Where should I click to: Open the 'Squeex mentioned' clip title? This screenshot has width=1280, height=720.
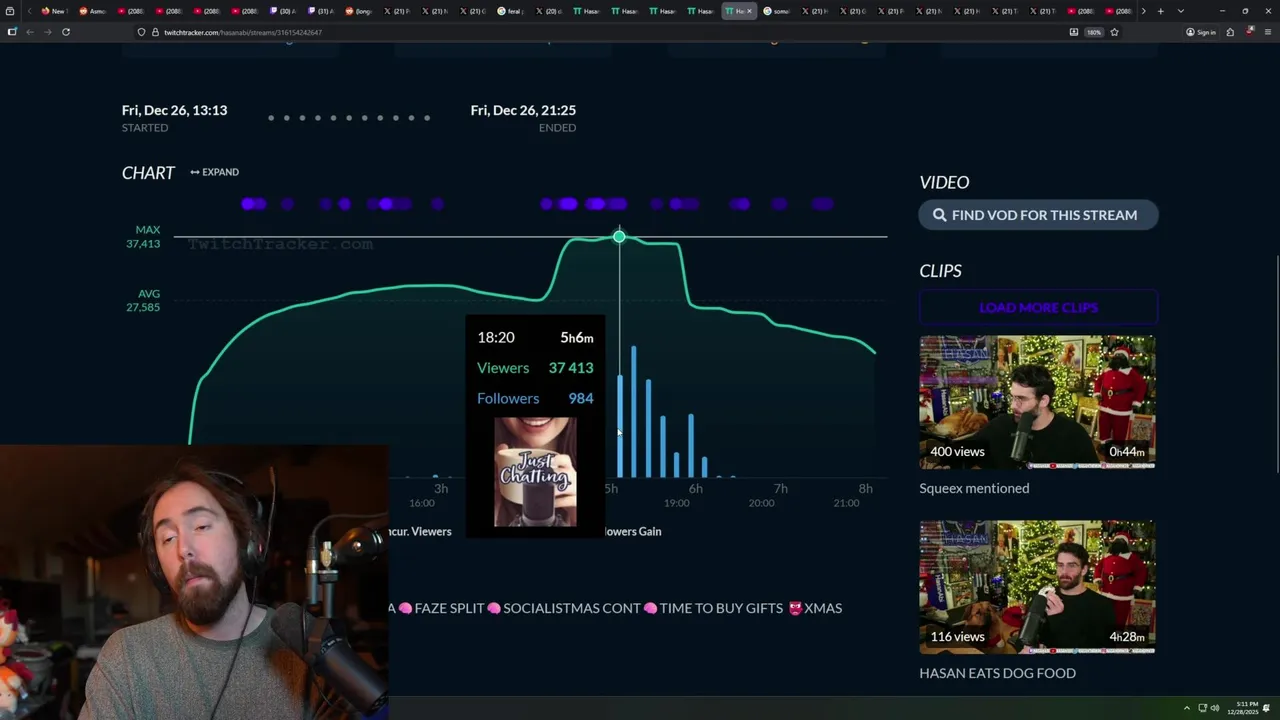point(974,488)
